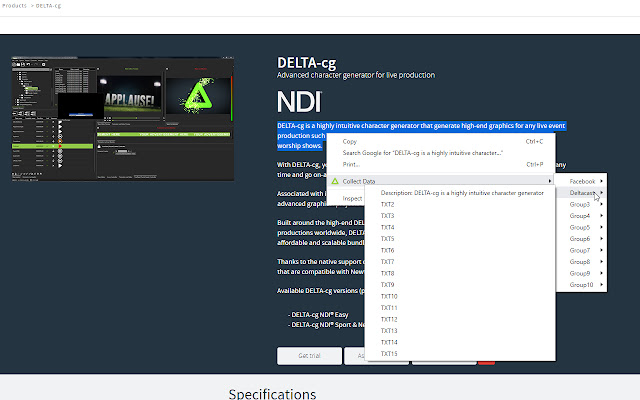Expand the Group5 submenu

click(582, 227)
